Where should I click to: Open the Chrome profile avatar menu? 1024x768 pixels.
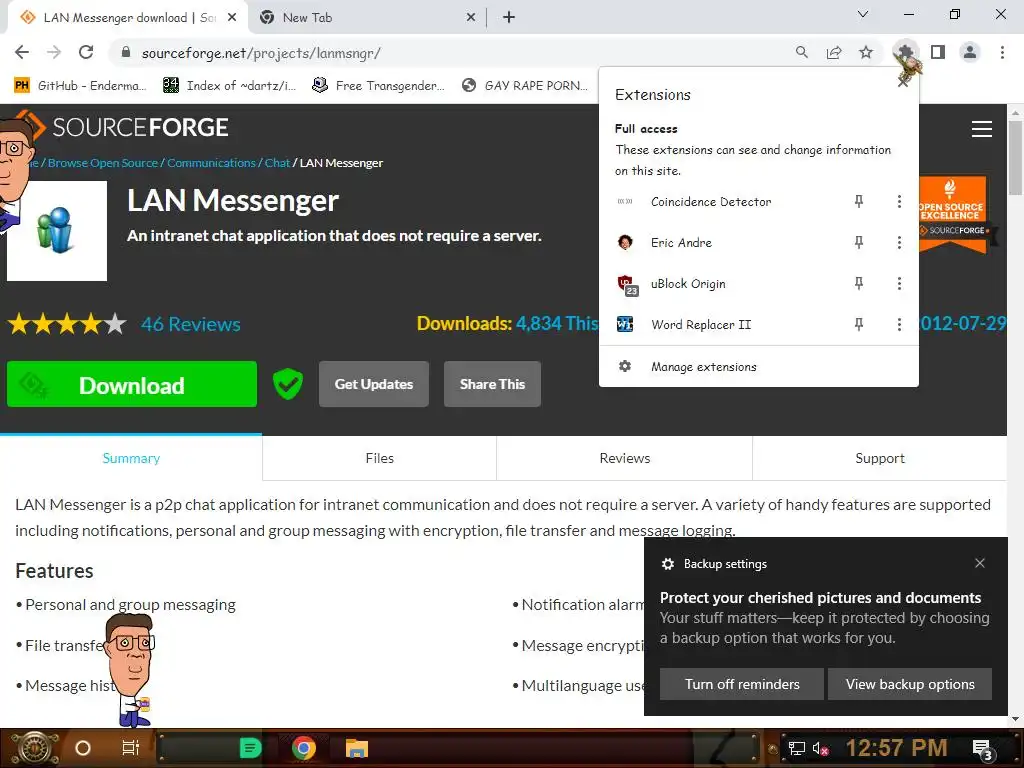coord(970,52)
